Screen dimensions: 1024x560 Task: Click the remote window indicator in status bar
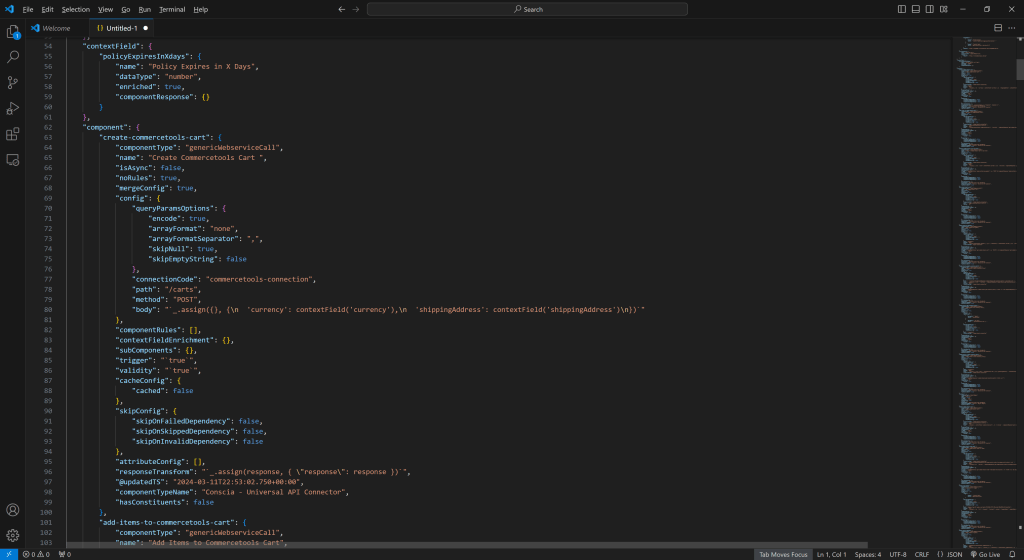(9, 554)
